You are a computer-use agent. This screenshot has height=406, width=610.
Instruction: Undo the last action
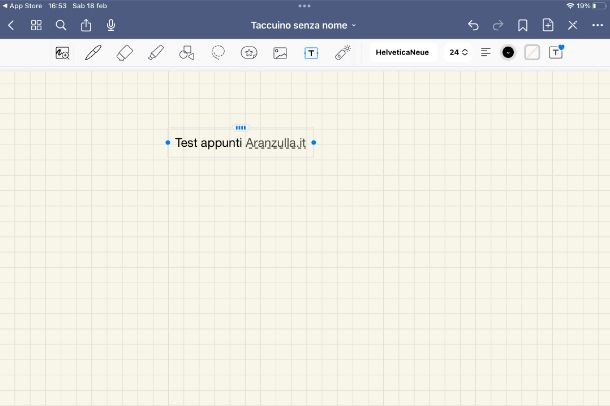[x=473, y=26]
